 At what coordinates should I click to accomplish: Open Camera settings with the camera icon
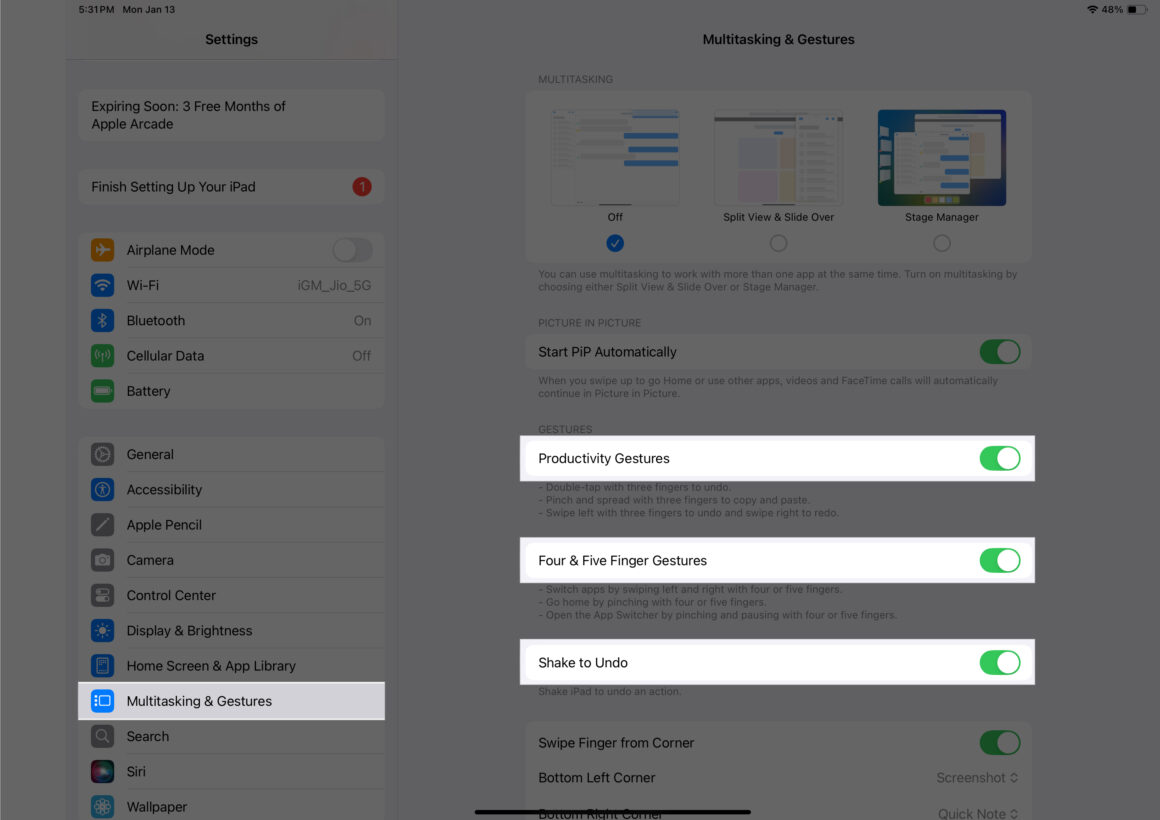tap(102, 560)
